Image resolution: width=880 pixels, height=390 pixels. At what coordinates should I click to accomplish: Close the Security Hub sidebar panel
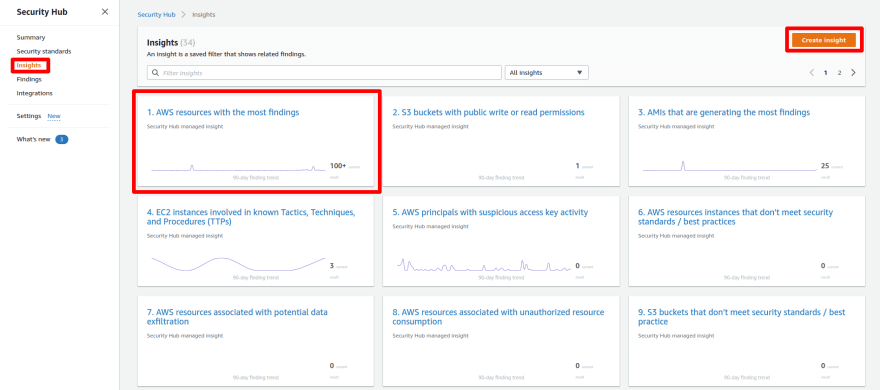point(105,12)
